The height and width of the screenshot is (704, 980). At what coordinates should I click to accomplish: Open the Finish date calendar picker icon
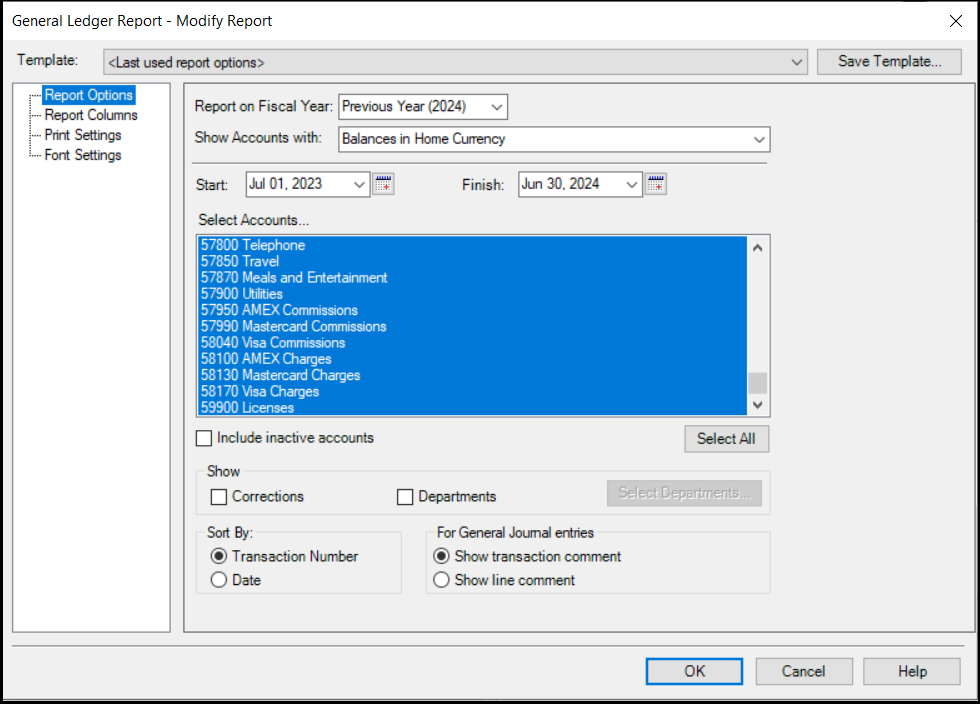click(656, 184)
